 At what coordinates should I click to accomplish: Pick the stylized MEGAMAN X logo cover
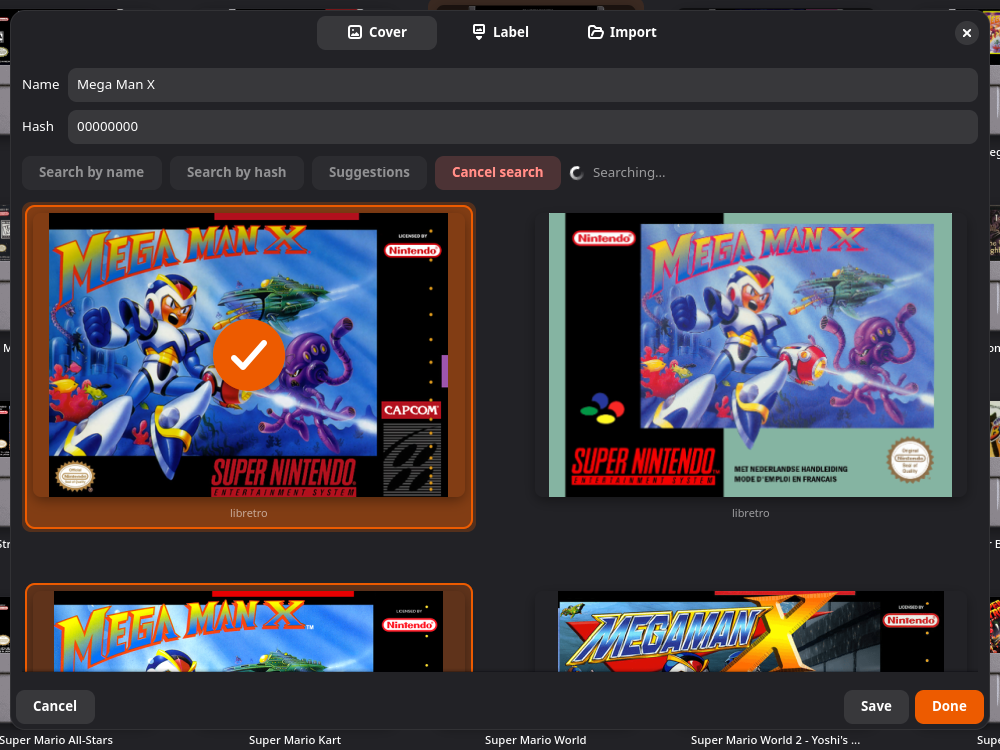point(750,631)
